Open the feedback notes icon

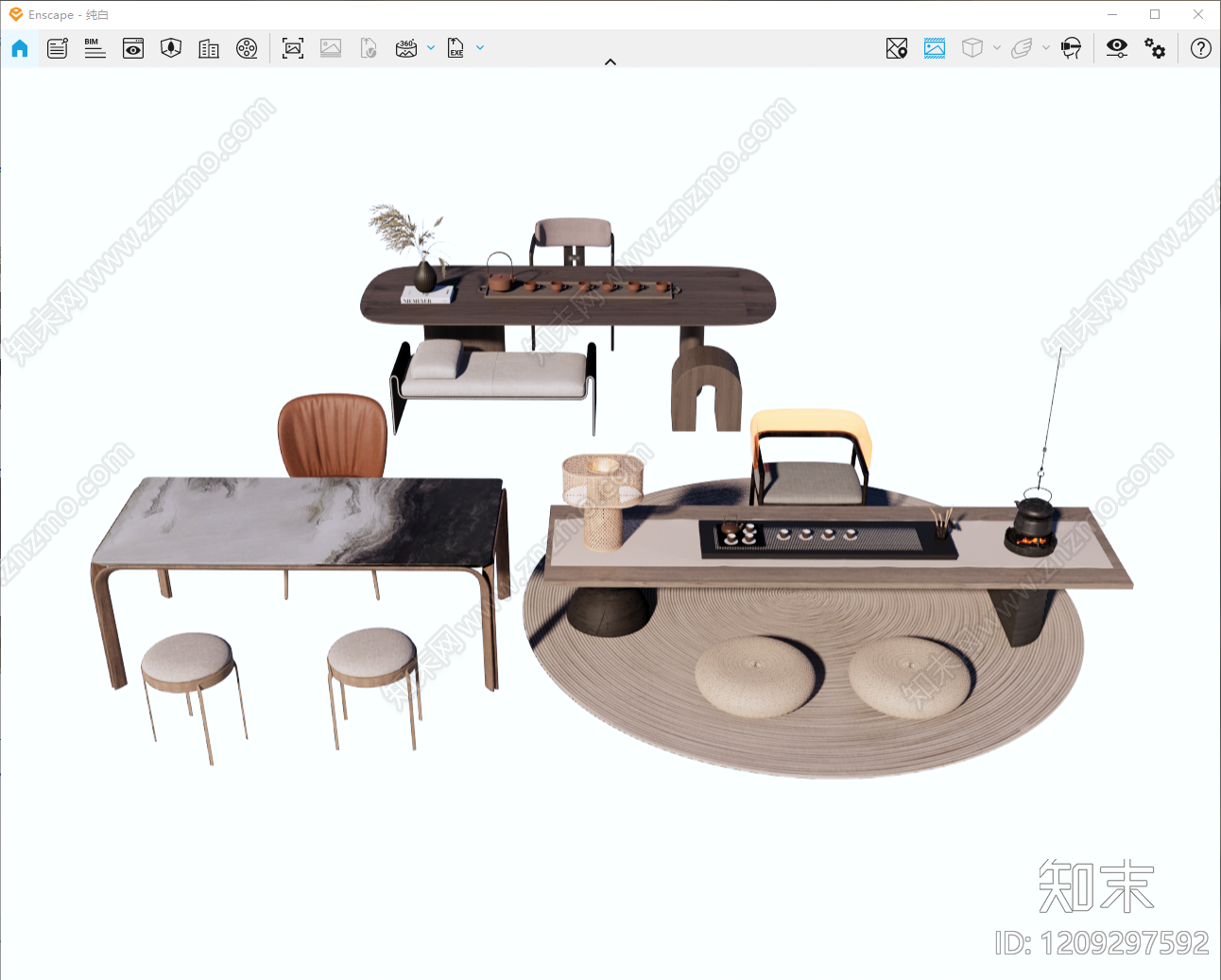point(58,48)
